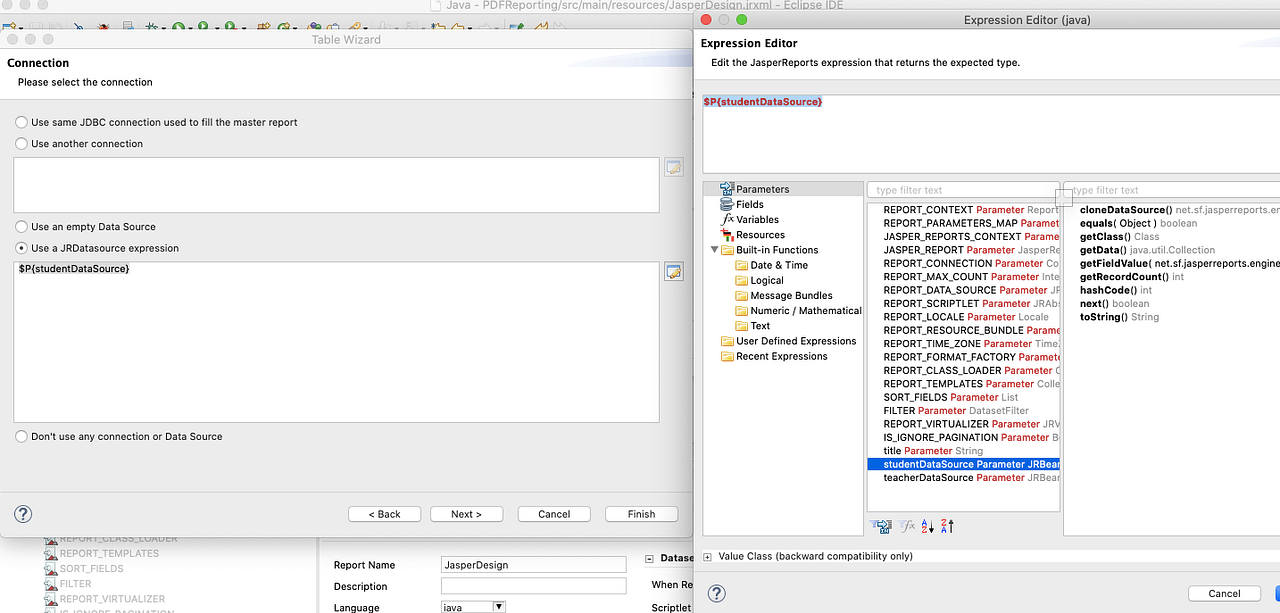Viewport: 1280px width, 613px height.
Task: Sort the parameter list Z to A
Action: 948,525
